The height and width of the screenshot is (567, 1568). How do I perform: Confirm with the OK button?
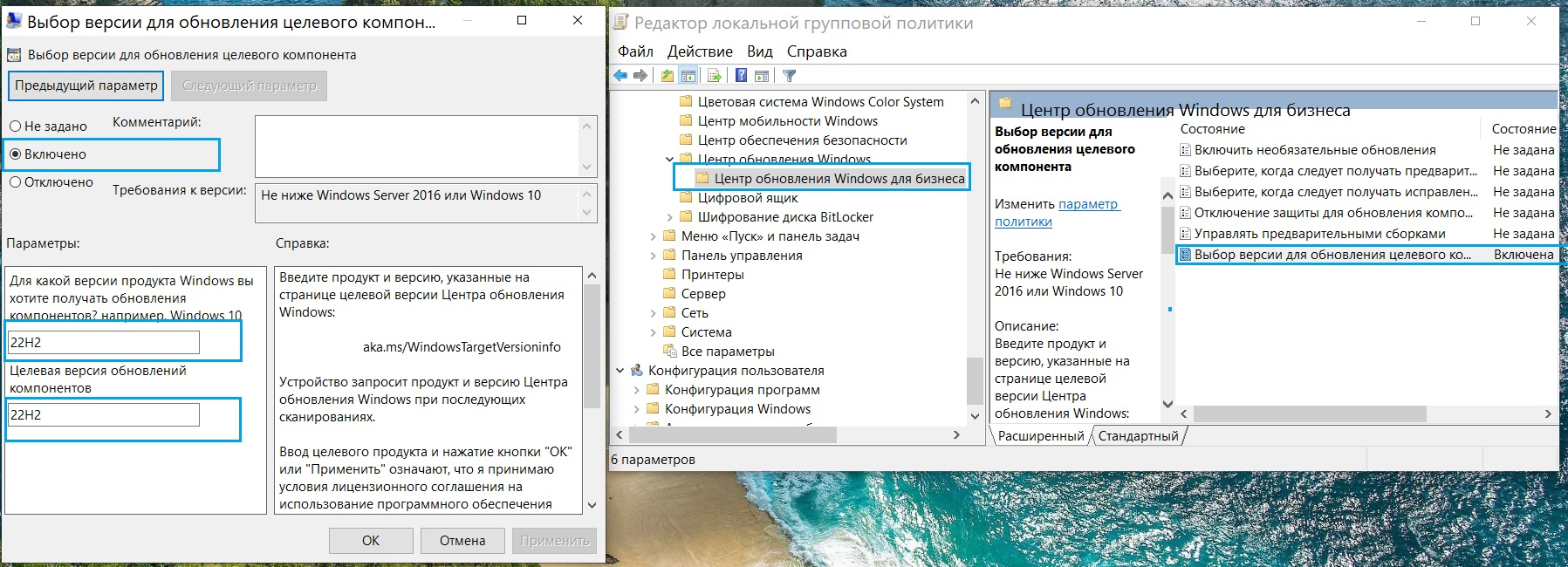pyautogui.click(x=371, y=541)
